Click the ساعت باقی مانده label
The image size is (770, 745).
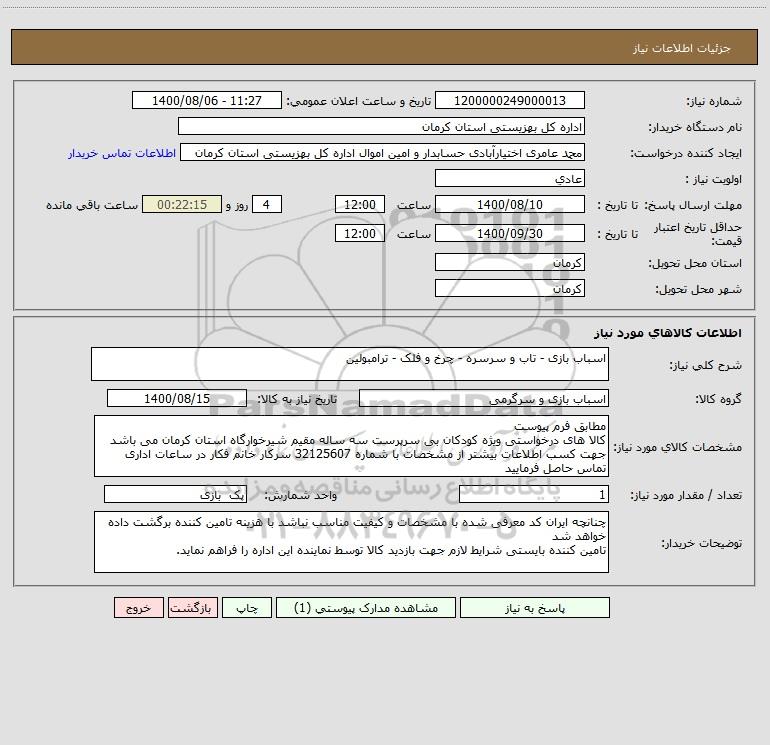click(92, 205)
